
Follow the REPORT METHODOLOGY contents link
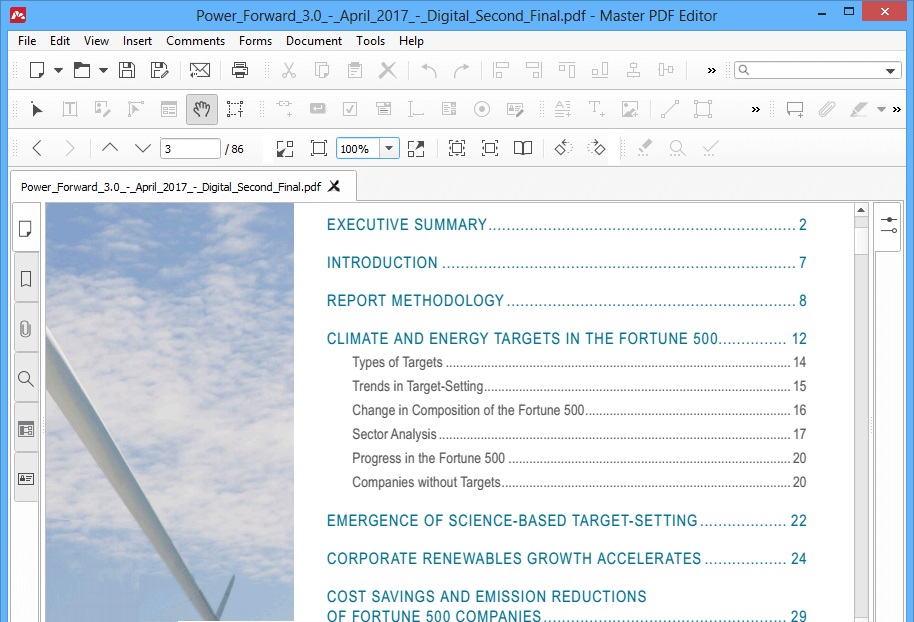566,300
